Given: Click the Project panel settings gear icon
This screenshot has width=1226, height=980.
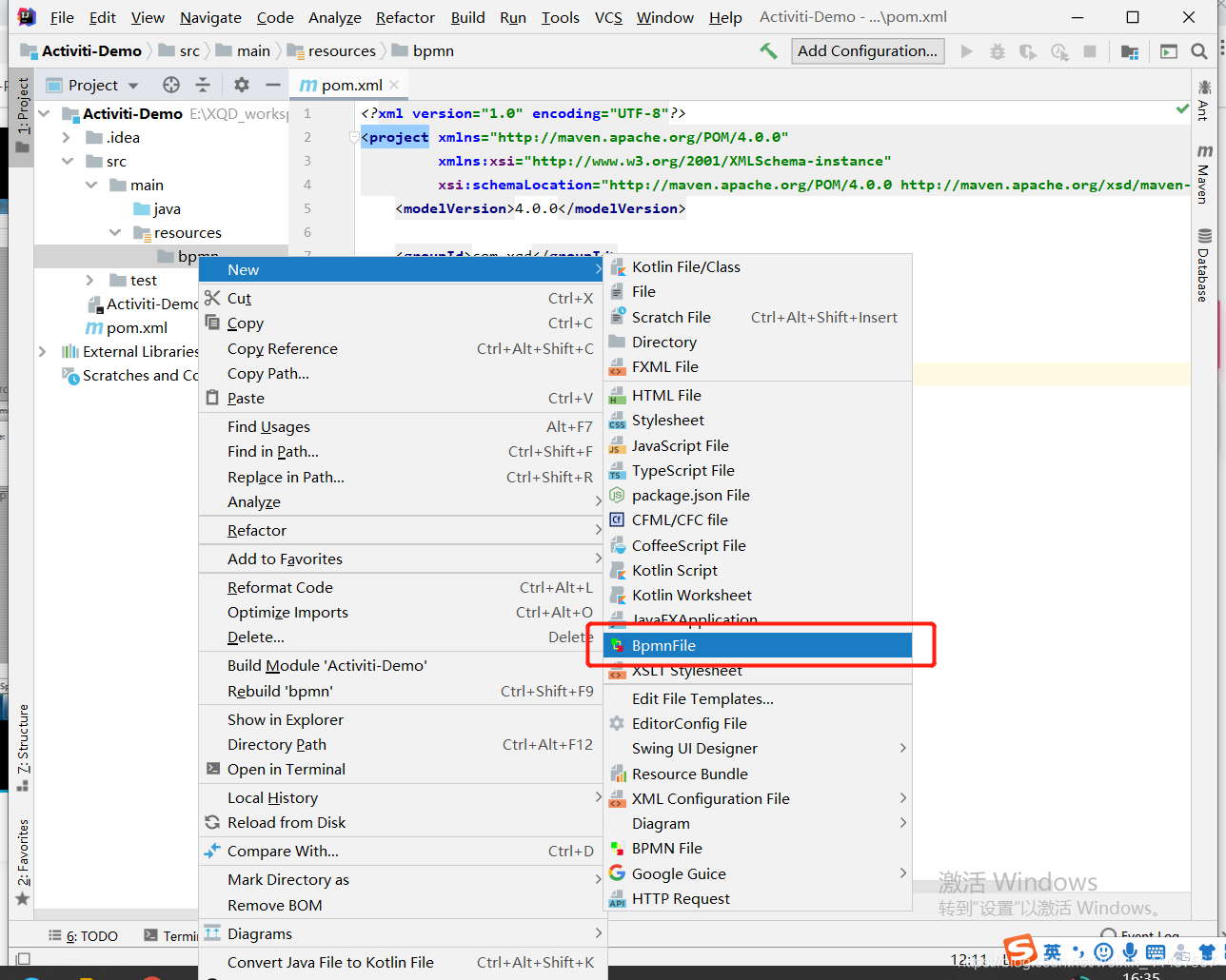Looking at the screenshot, I should pos(242,85).
